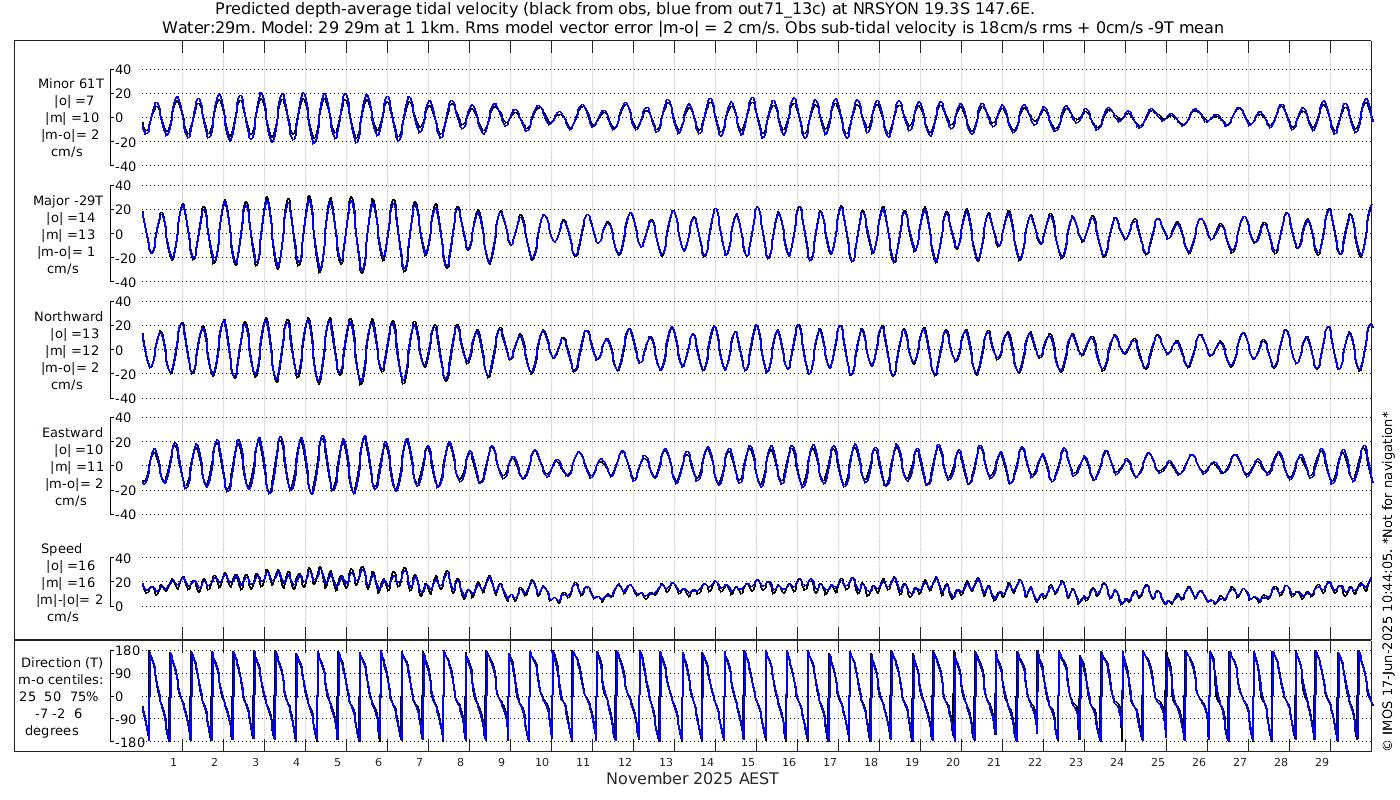Click the -180 tick in Direction panel
Screen dimensions: 1400x800
[x=124, y=741]
